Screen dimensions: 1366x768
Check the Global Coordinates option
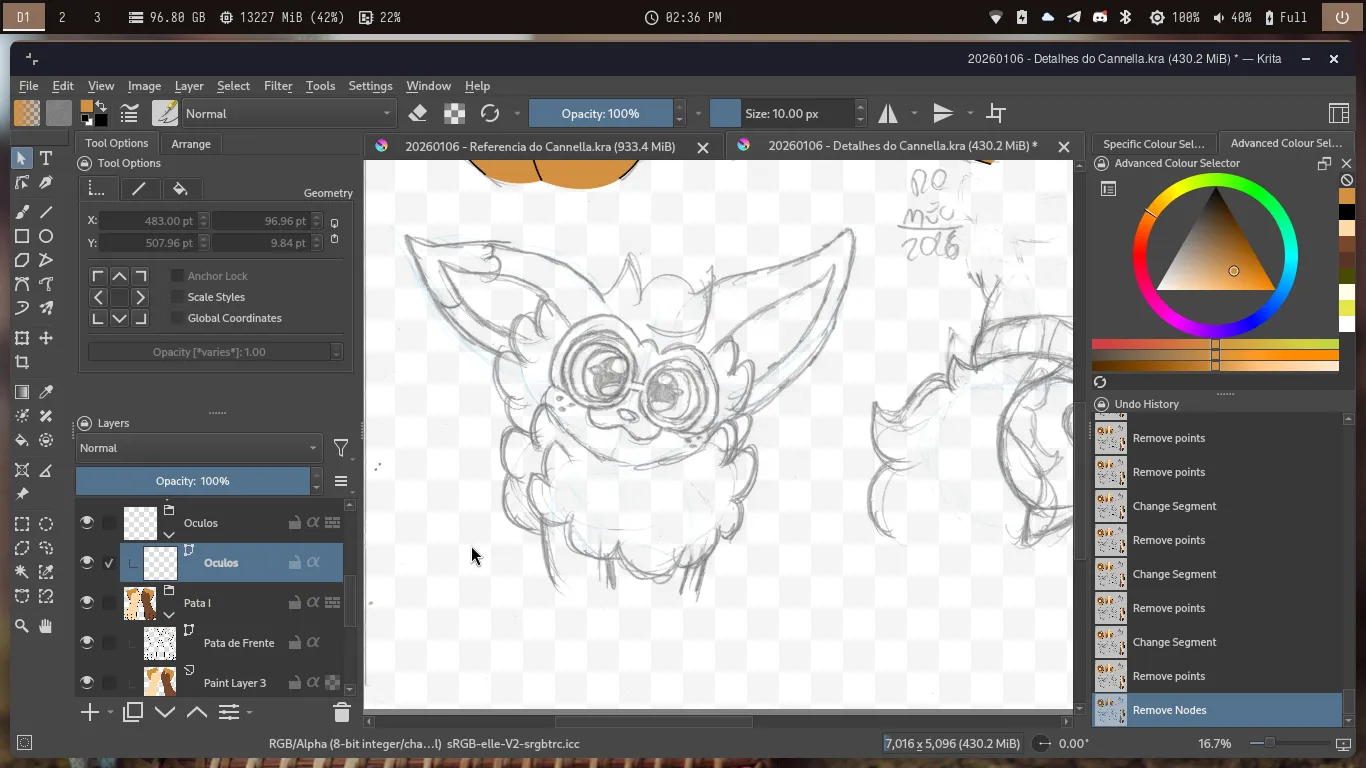pos(177,318)
